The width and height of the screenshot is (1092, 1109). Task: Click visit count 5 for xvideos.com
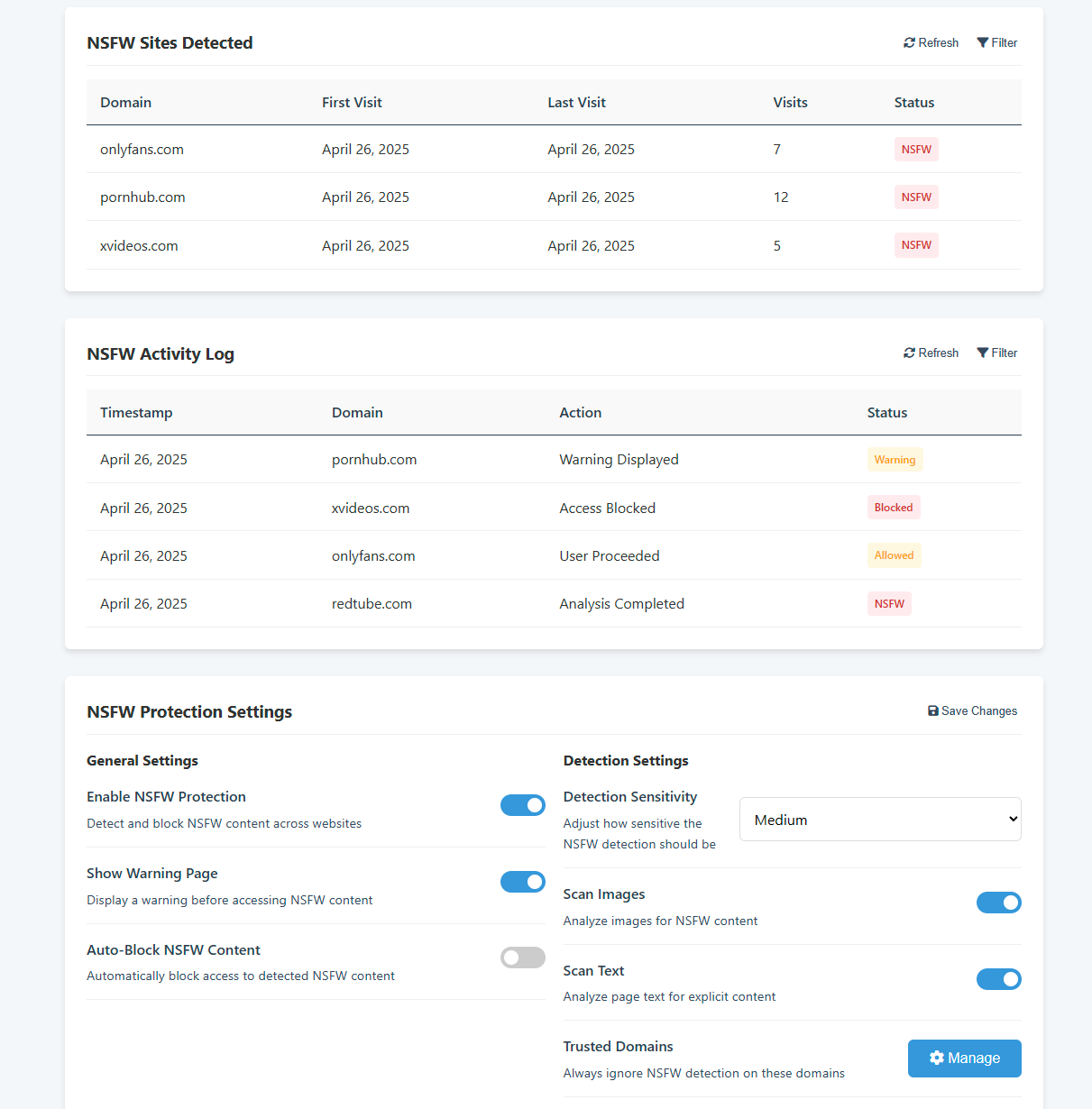(x=776, y=246)
